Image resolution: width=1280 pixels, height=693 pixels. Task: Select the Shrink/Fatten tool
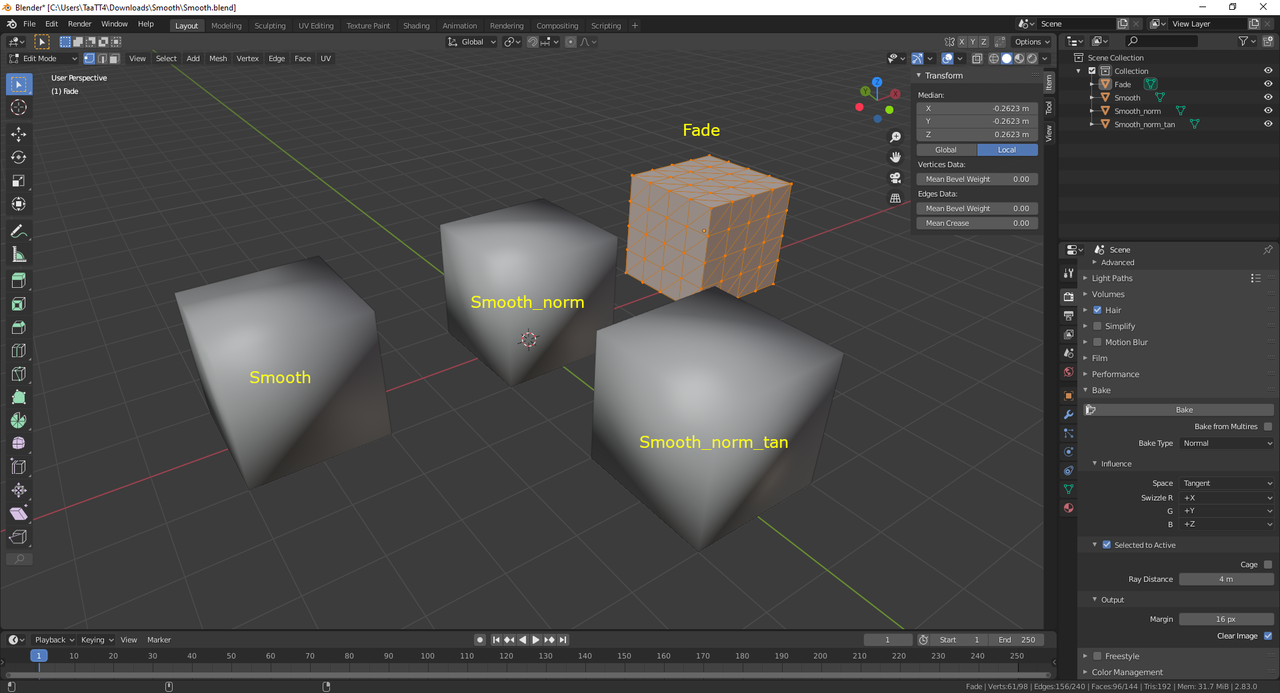18,490
